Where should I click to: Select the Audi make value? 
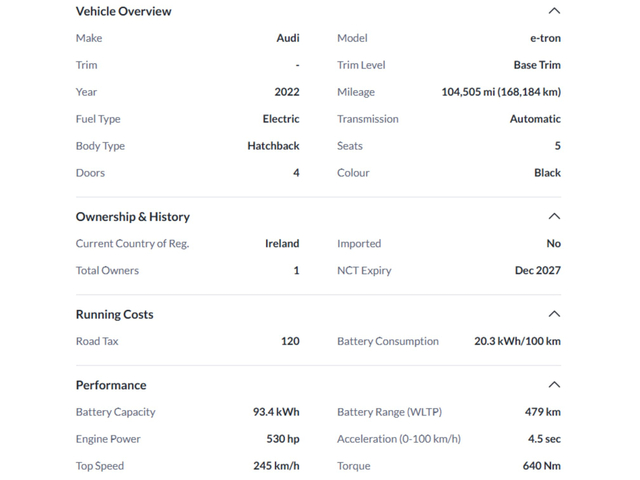point(288,38)
